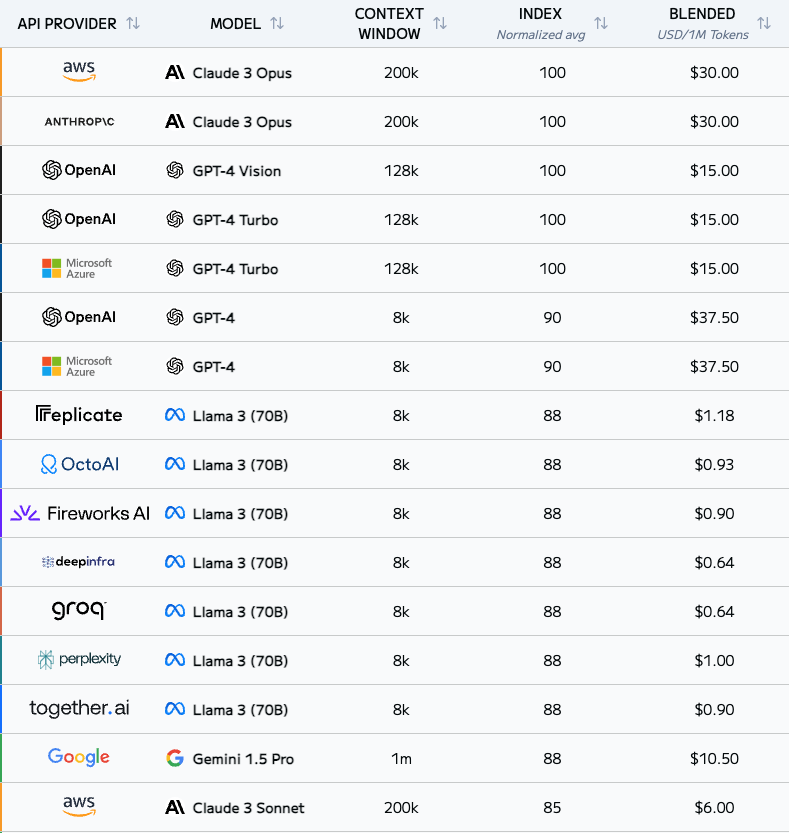Sort by Blended price arrows
The height and width of the screenshot is (833, 789).
[x=764, y=23]
